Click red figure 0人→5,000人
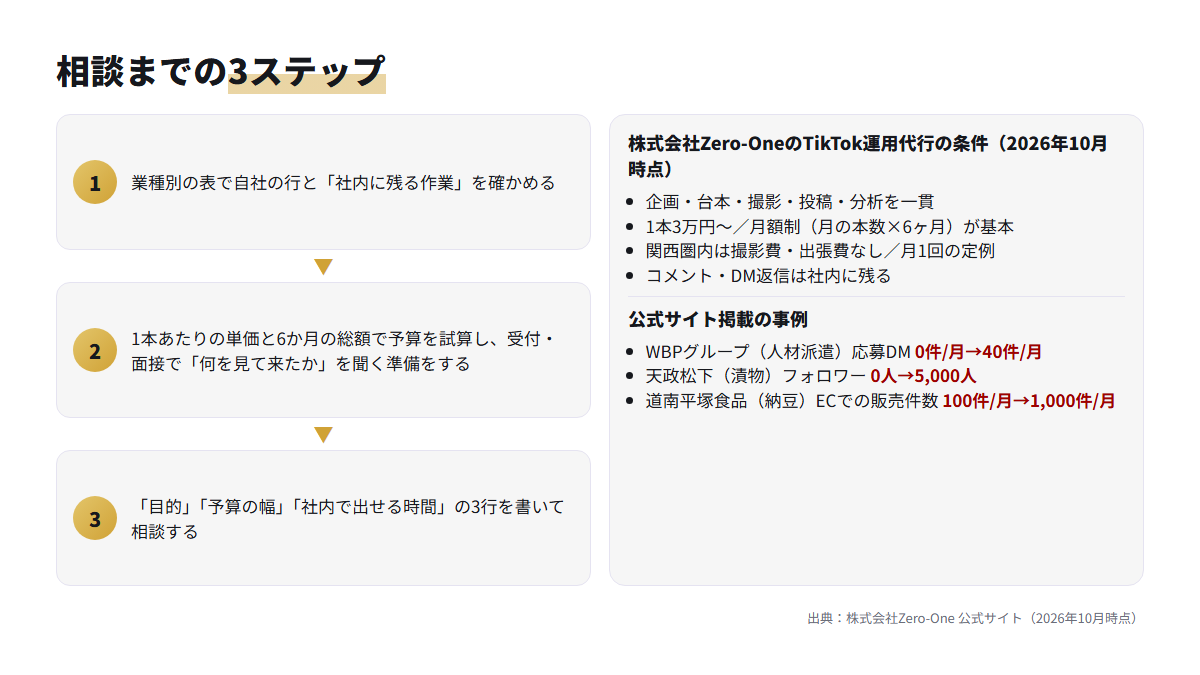Image resolution: width=1200 pixels, height=675 pixels. point(923,376)
